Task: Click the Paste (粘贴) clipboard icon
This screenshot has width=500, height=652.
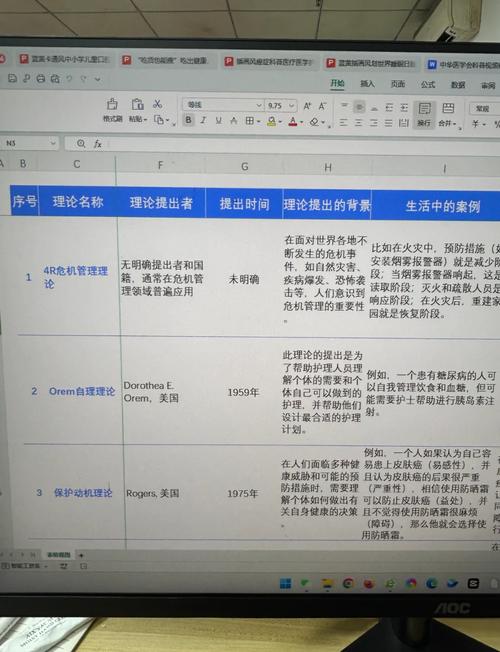Action: pos(137,104)
